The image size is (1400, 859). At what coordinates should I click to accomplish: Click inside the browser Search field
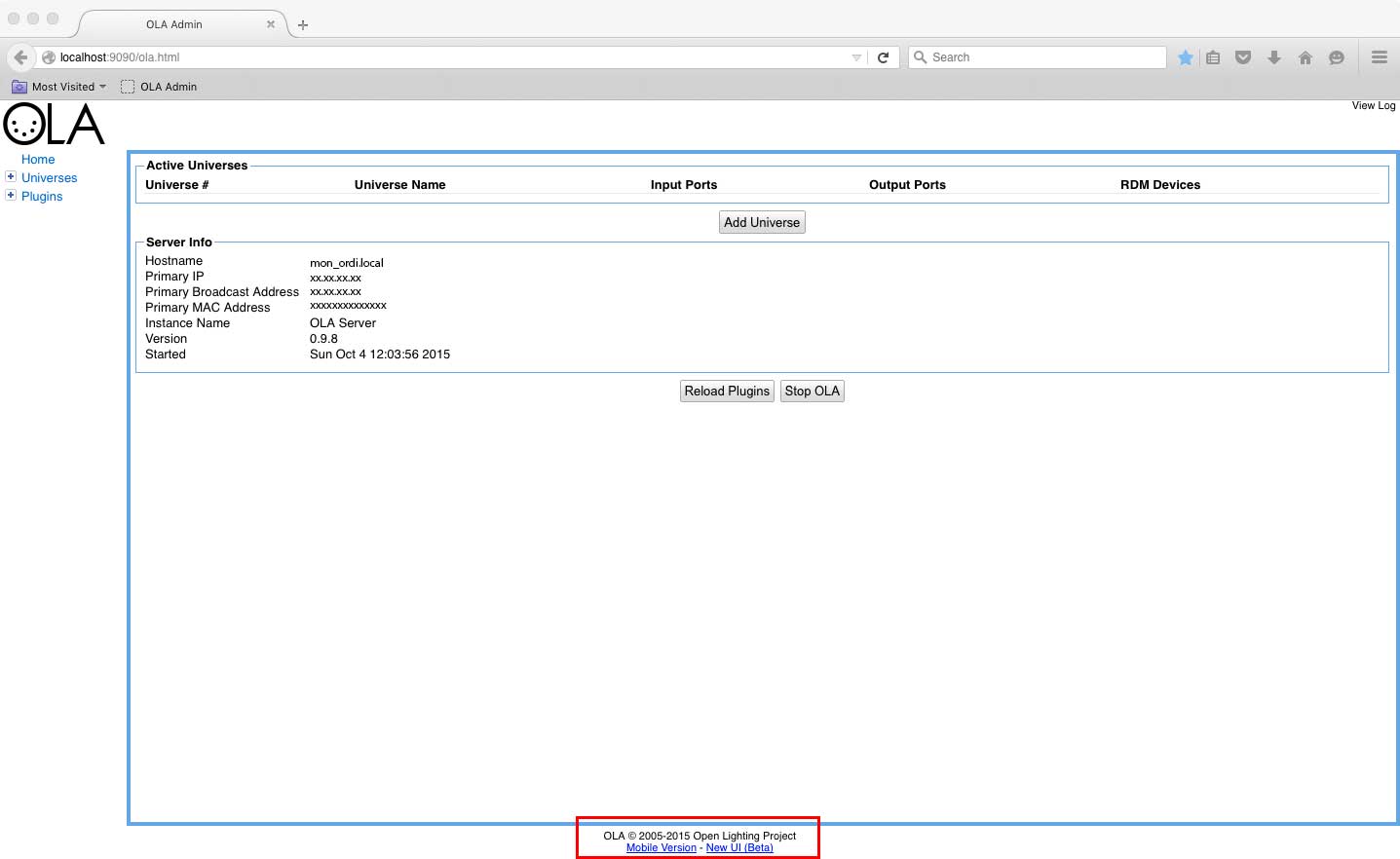tap(1042, 57)
